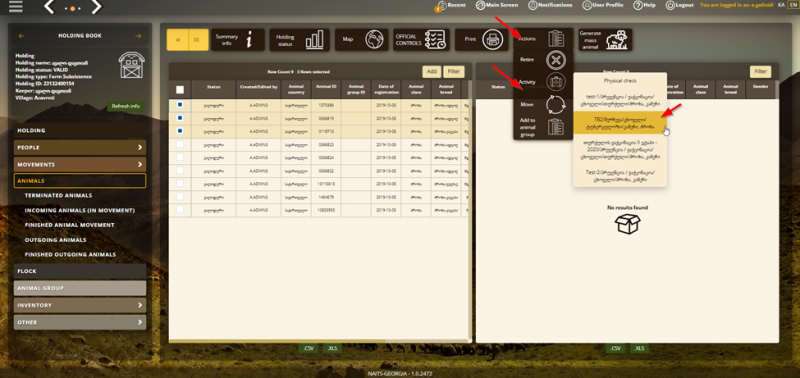This screenshot has height=378, width=800.
Task: Expand the MOVEMENTS section
Action: (80, 165)
